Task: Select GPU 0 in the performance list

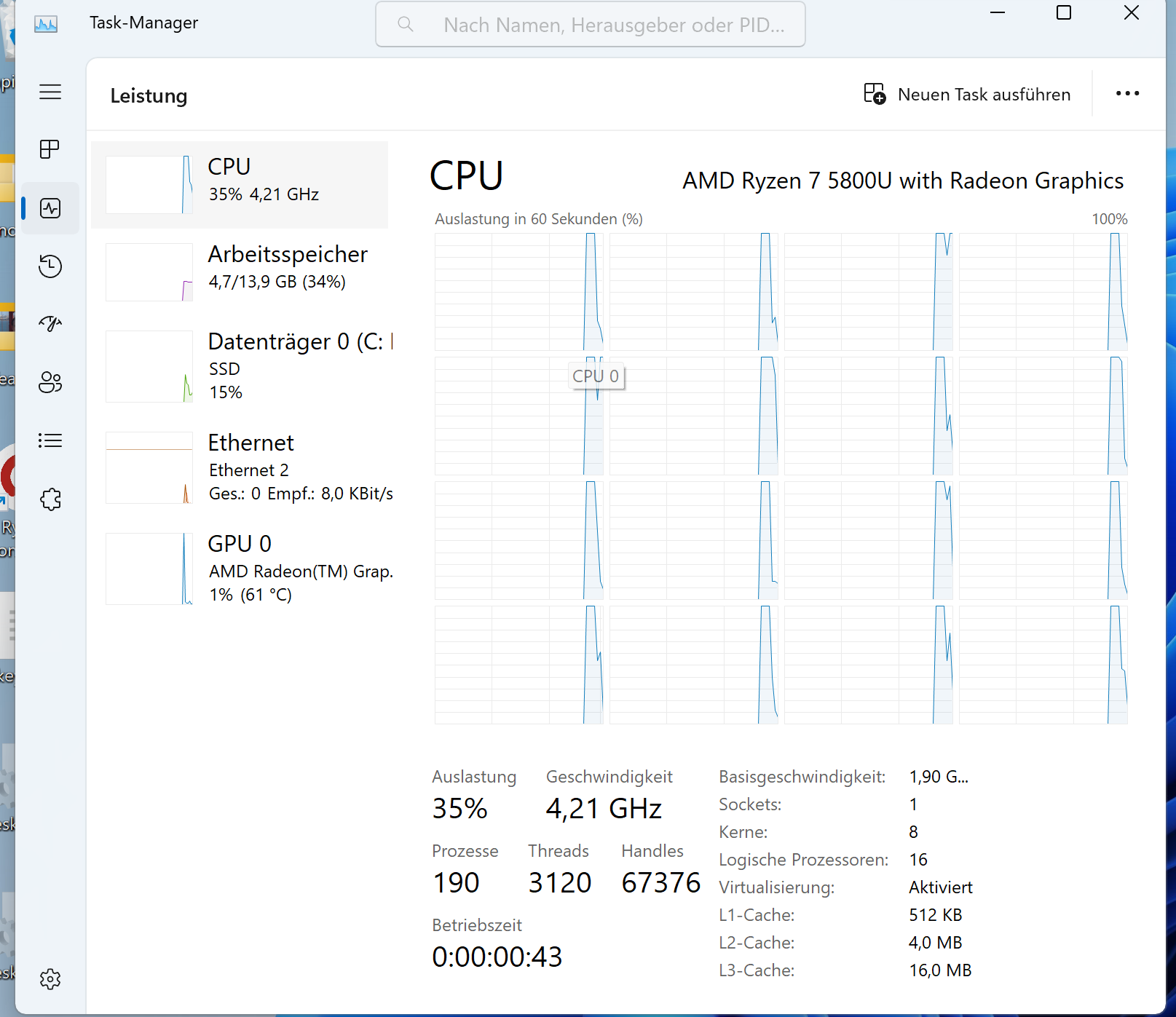Action: (x=240, y=569)
